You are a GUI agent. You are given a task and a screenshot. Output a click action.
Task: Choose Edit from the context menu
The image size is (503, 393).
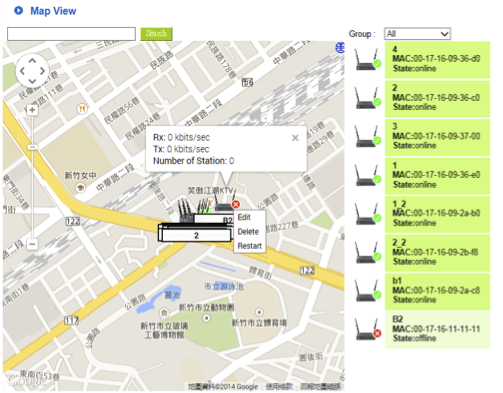[x=244, y=217]
